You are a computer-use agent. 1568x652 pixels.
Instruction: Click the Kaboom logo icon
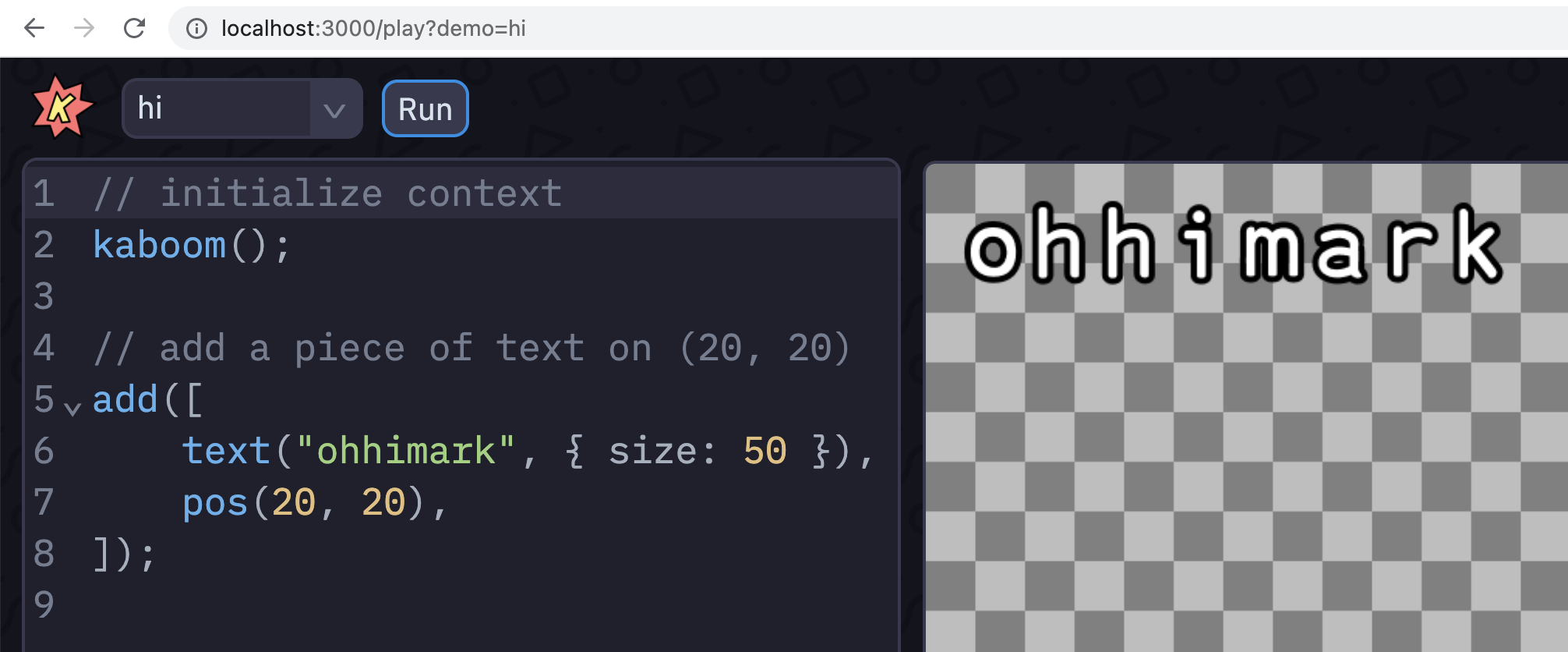point(62,107)
